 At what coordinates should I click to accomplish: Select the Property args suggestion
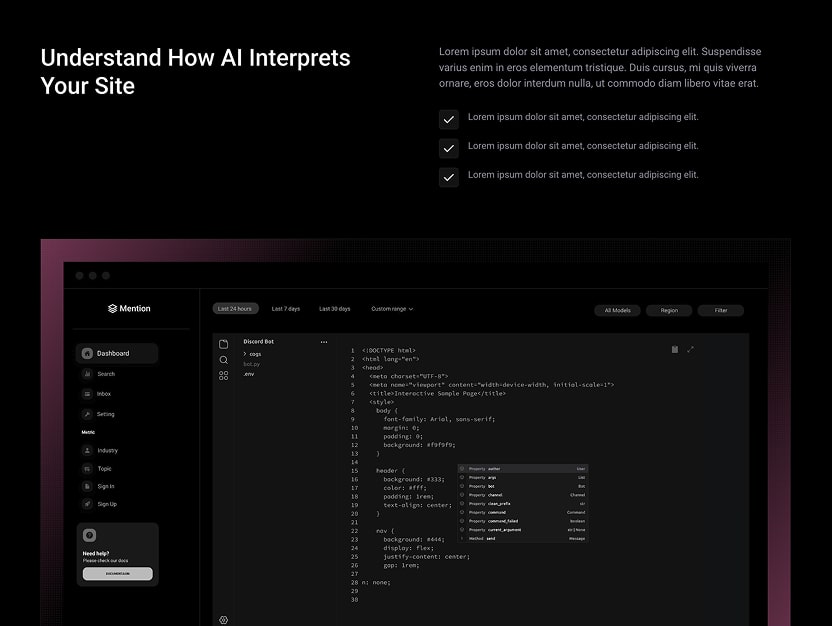[x=523, y=477]
